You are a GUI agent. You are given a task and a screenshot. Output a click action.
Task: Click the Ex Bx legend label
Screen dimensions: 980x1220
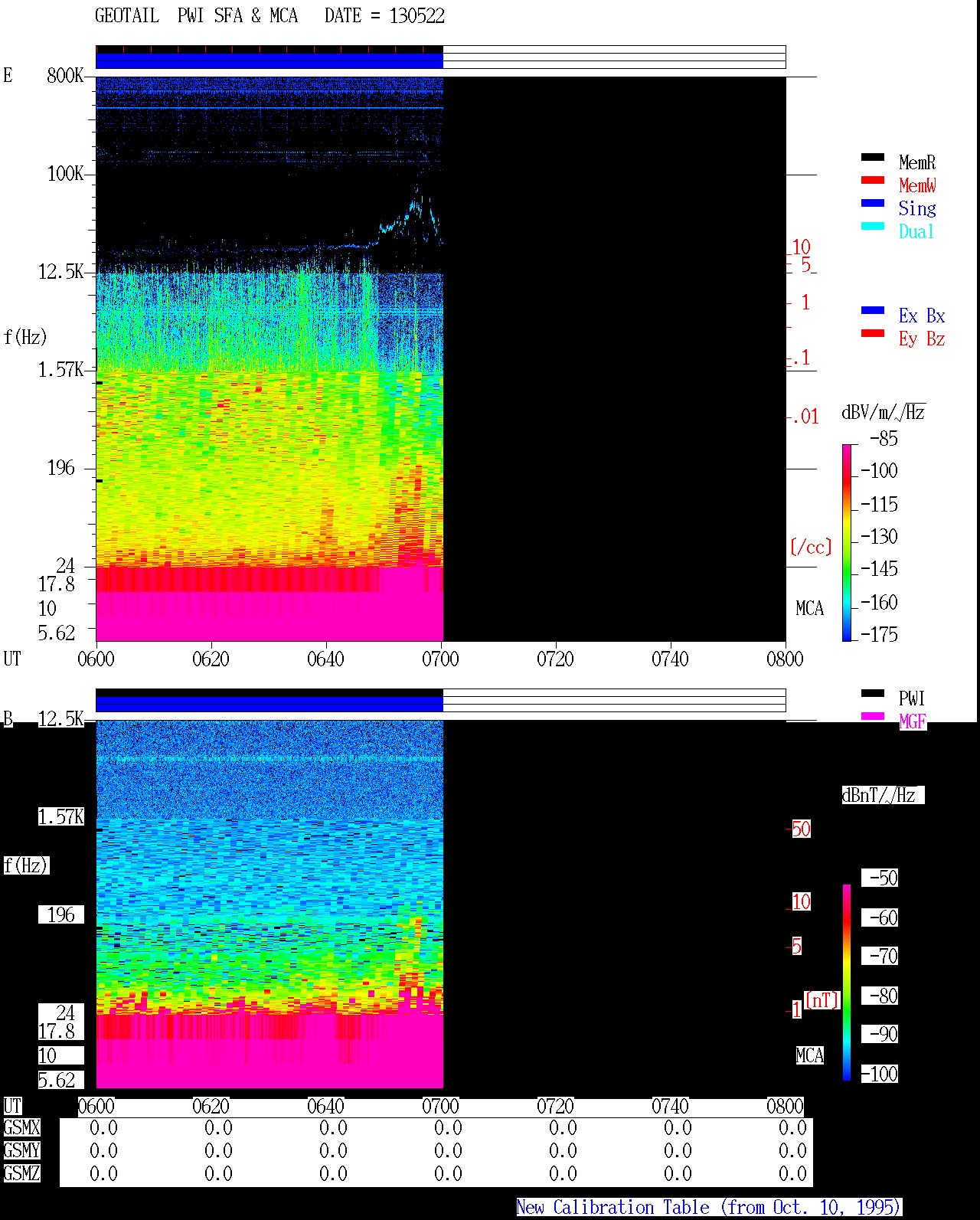(x=922, y=316)
